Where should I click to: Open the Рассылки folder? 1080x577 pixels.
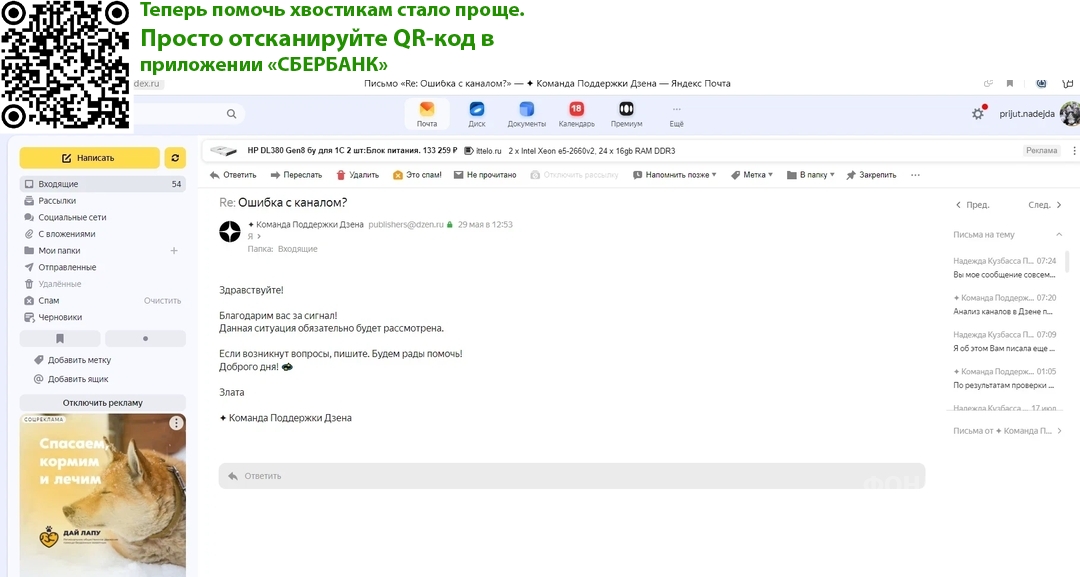(x=56, y=200)
